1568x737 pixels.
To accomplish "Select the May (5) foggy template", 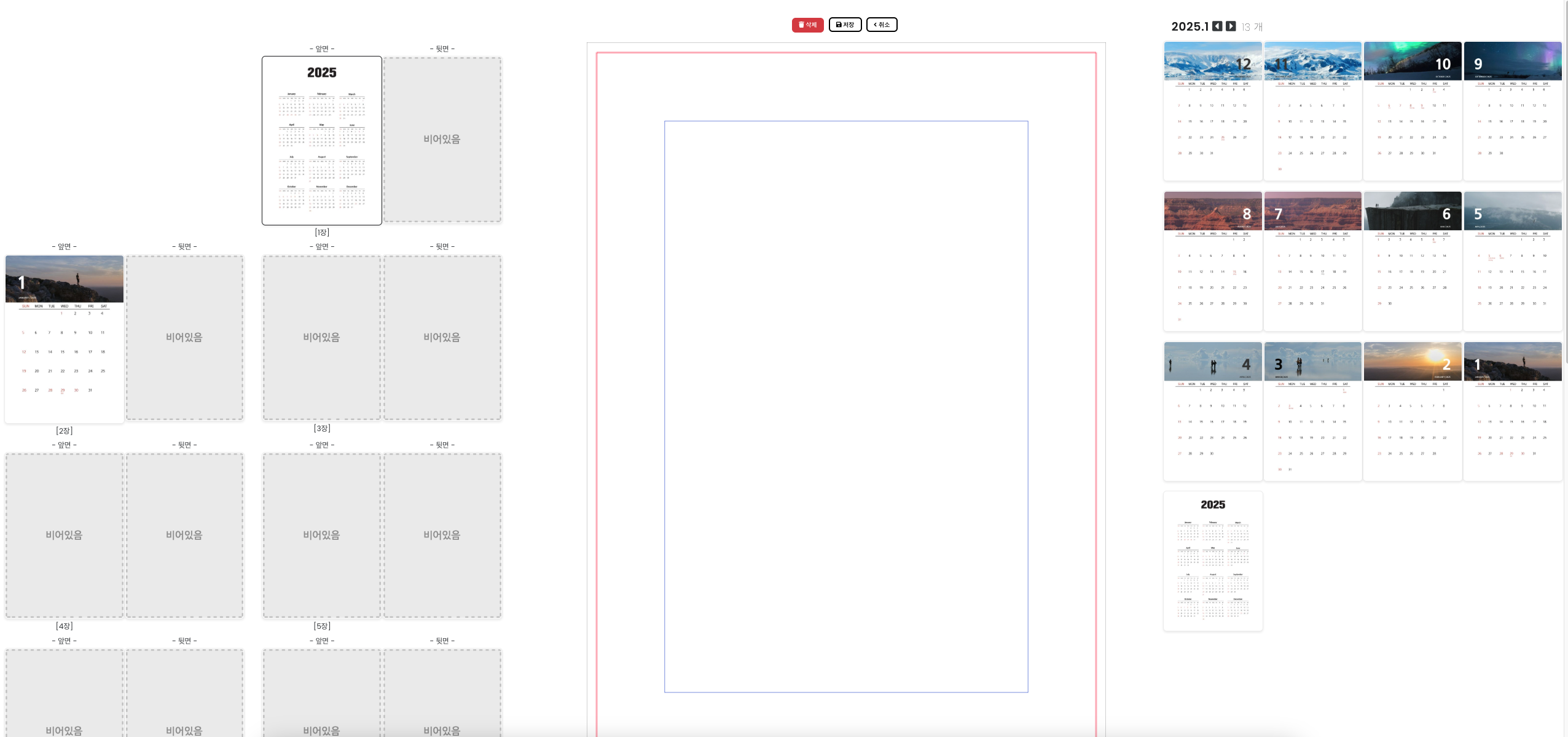I will pyautogui.click(x=1513, y=261).
